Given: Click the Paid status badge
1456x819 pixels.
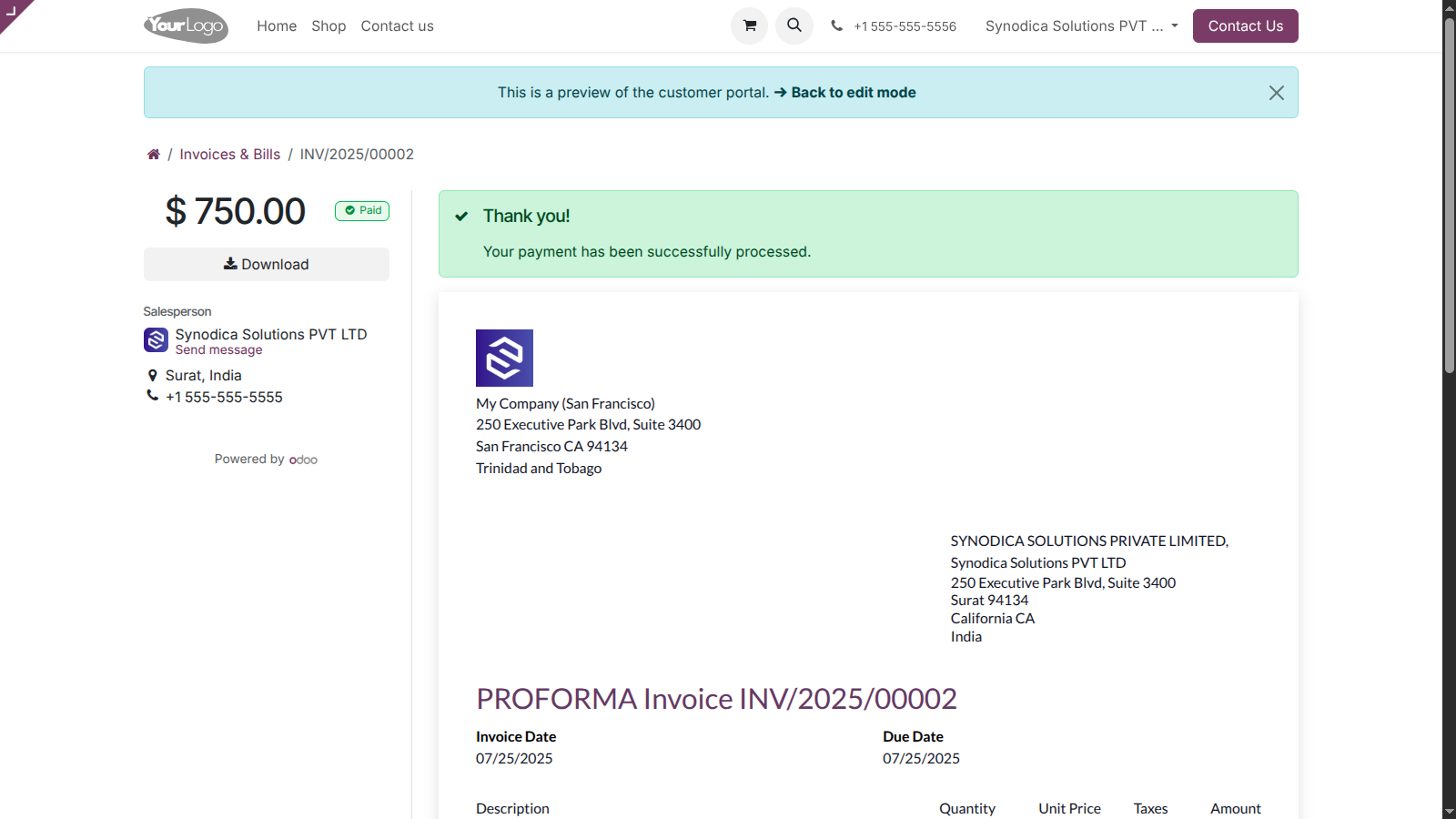Looking at the screenshot, I should [362, 210].
